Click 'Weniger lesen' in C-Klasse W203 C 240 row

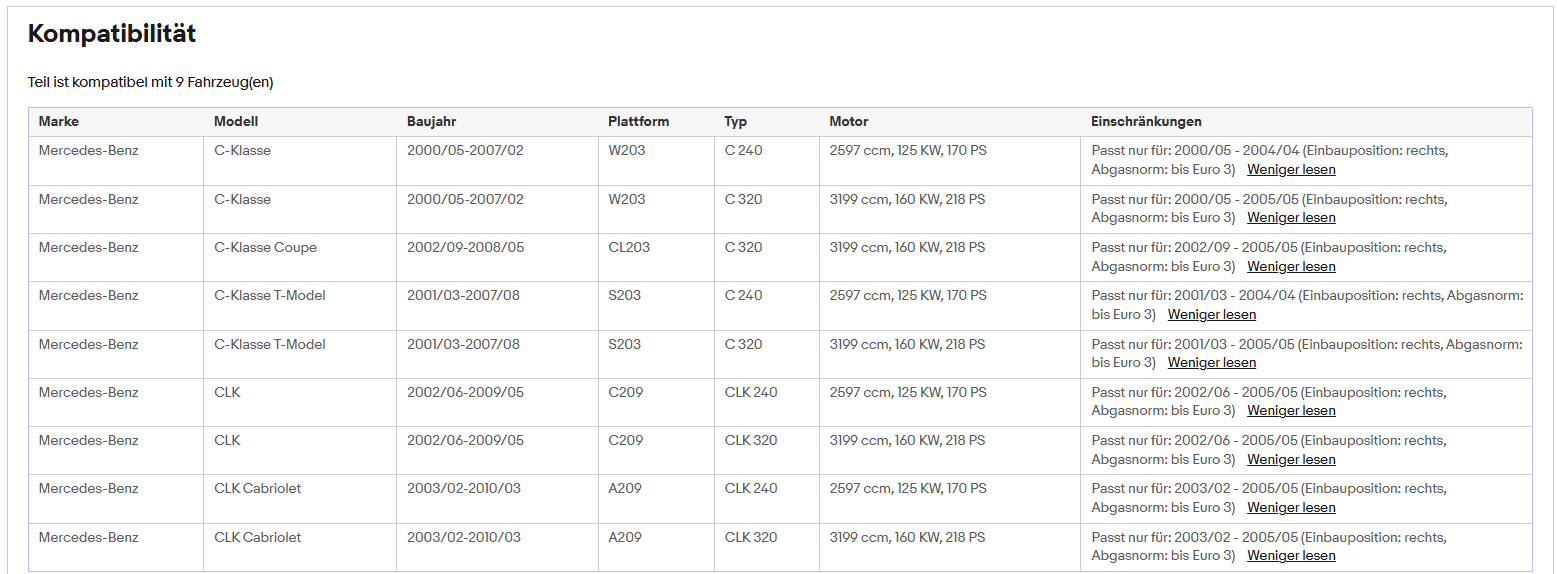(x=1291, y=169)
